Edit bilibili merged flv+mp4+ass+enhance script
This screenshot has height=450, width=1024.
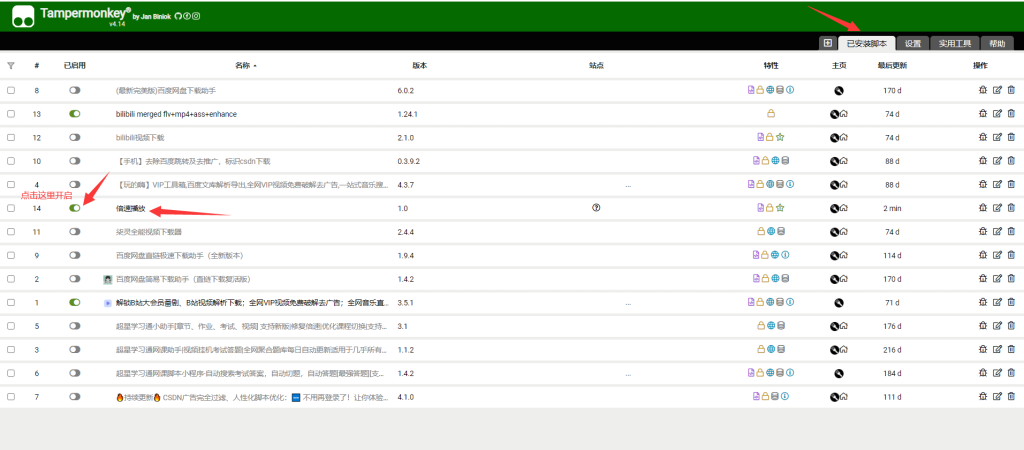tap(997, 114)
